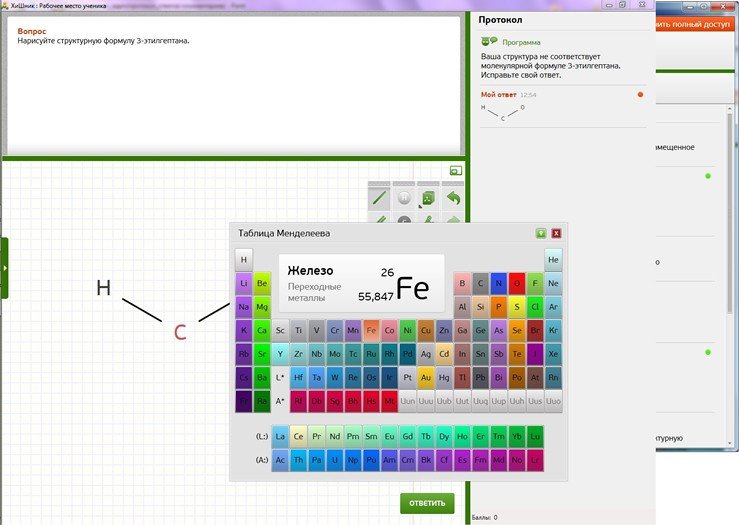The height and width of the screenshot is (525, 739).
Task: Choose the blue nitrogen N cell
Action: tap(499, 283)
